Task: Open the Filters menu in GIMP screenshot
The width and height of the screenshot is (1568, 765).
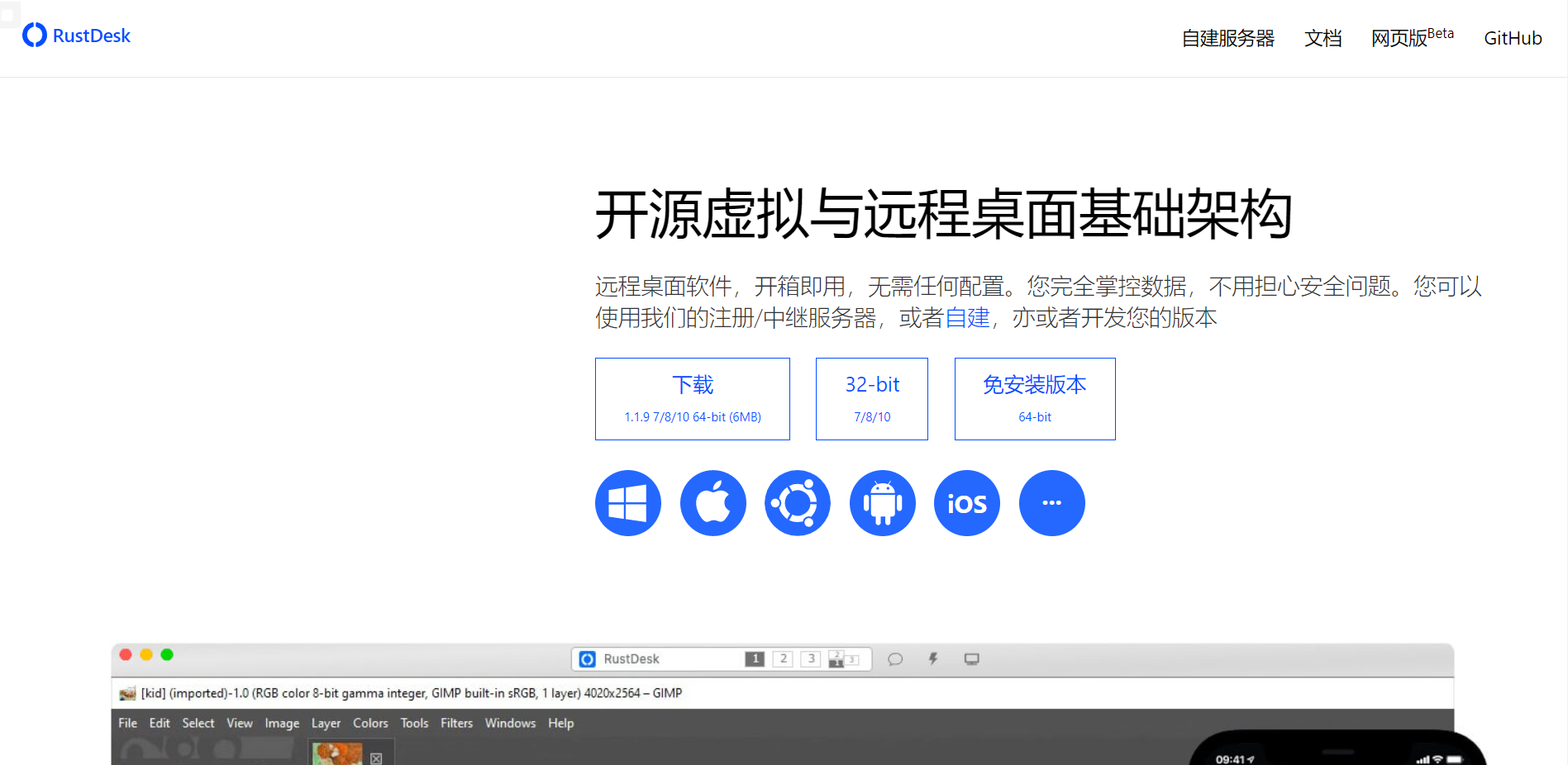Action: pyautogui.click(x=456, y=723)
